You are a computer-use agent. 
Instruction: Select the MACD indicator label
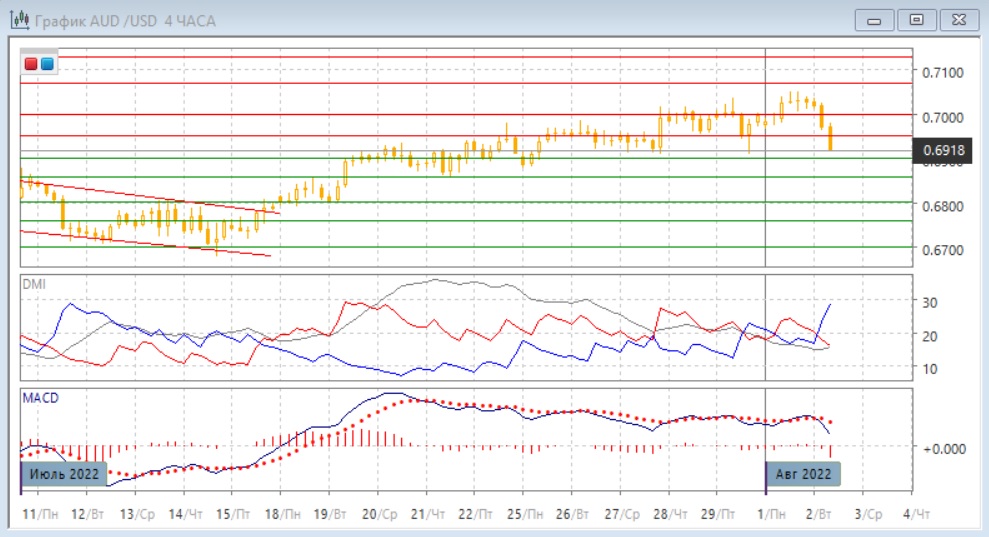39,398
